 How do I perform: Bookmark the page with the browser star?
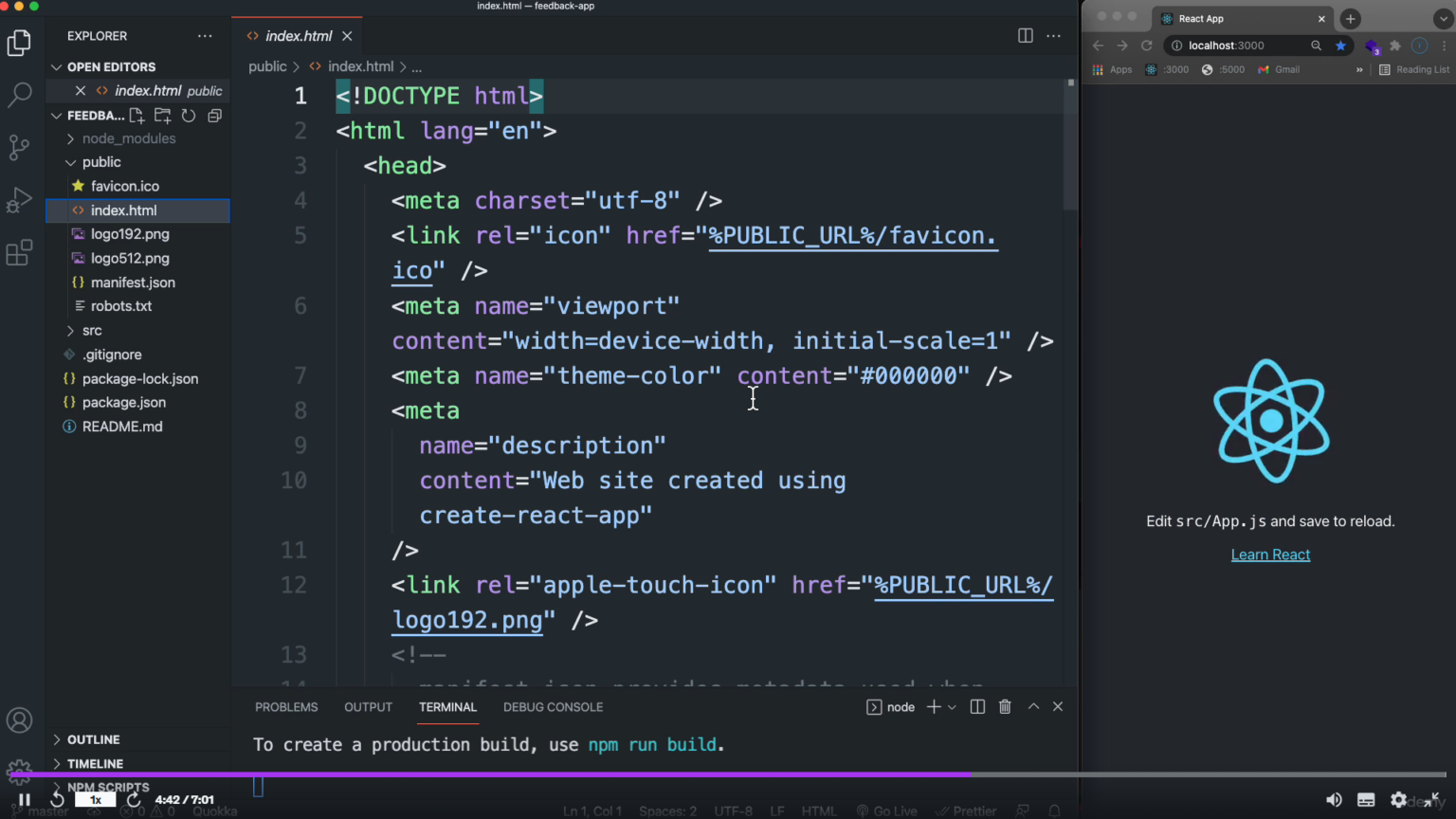[1340, 45]
